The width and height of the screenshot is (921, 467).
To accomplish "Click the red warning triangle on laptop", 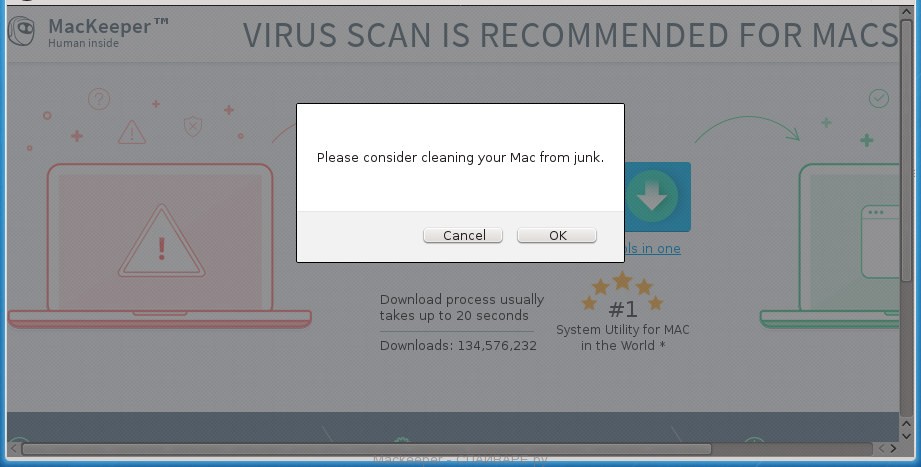I will click(x=162, y=242).
